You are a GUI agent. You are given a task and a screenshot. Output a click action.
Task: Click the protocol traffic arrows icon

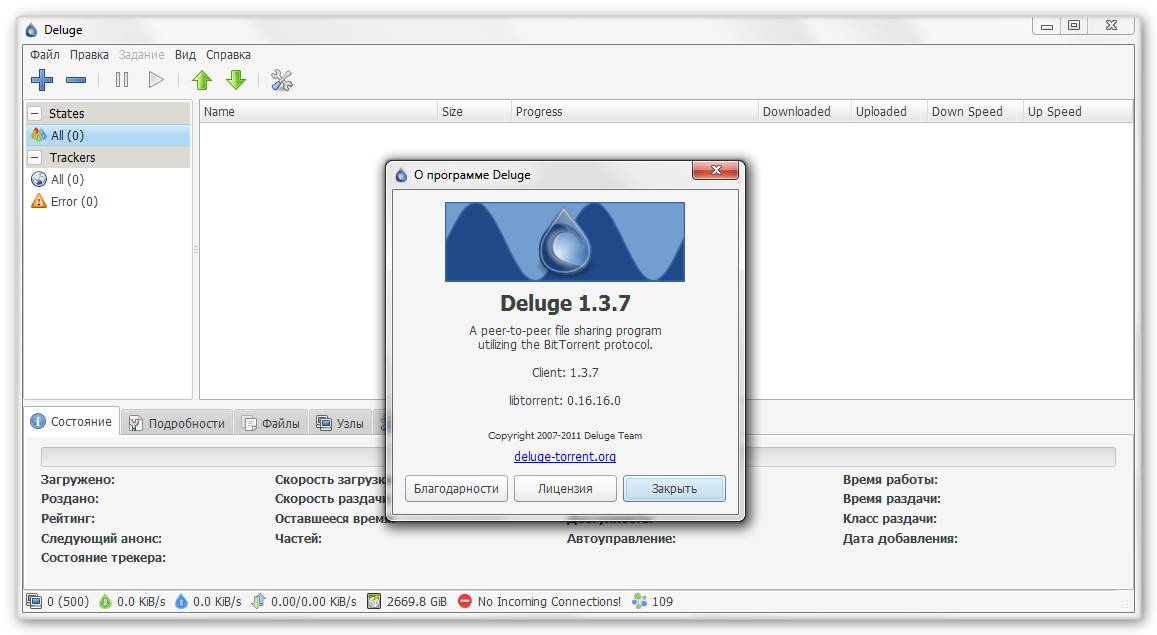point(258,601)
